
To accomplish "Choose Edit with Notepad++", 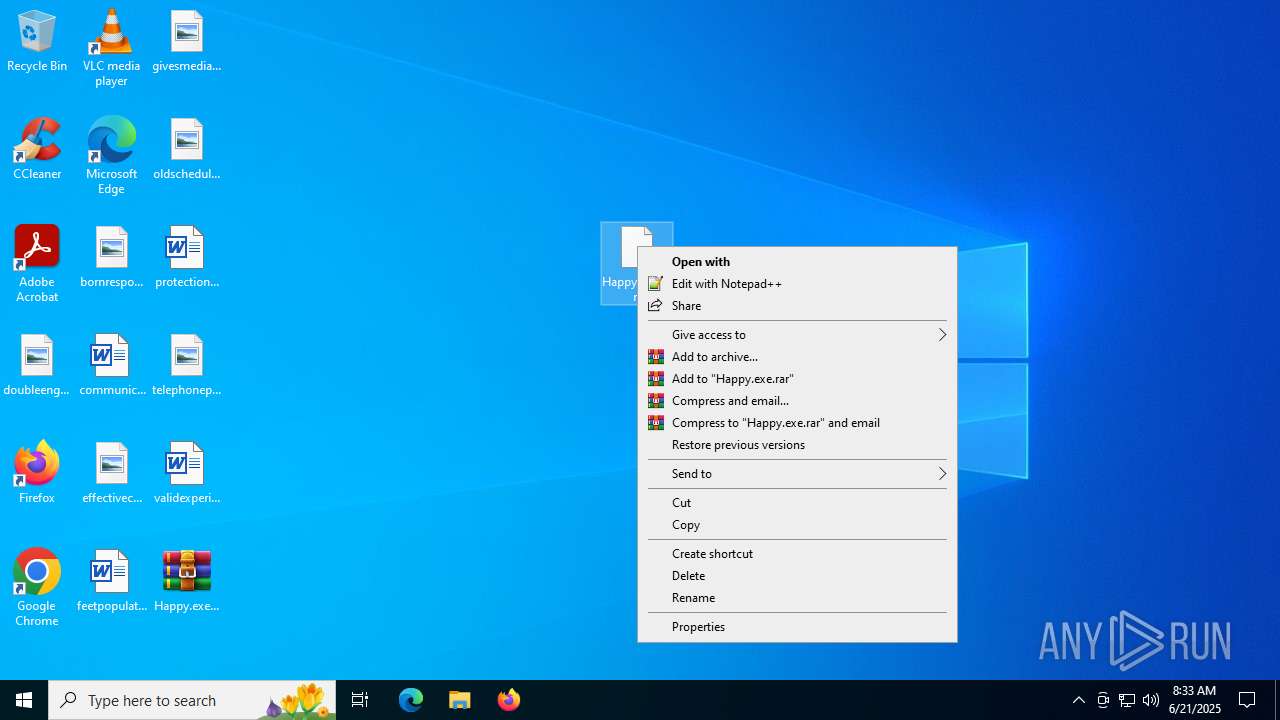I will coord(797,284).
